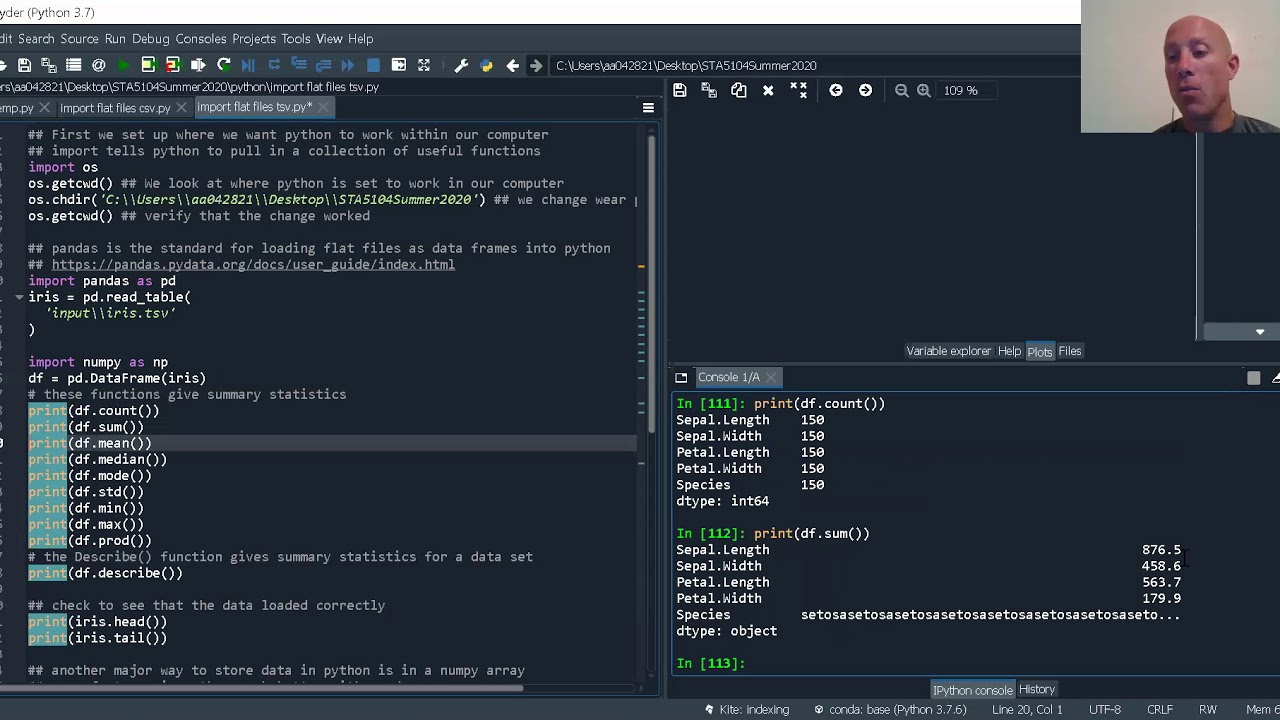Run the file with the green play icon
1280x720 pixels.
pyautogui.click(x=123, y=66)
